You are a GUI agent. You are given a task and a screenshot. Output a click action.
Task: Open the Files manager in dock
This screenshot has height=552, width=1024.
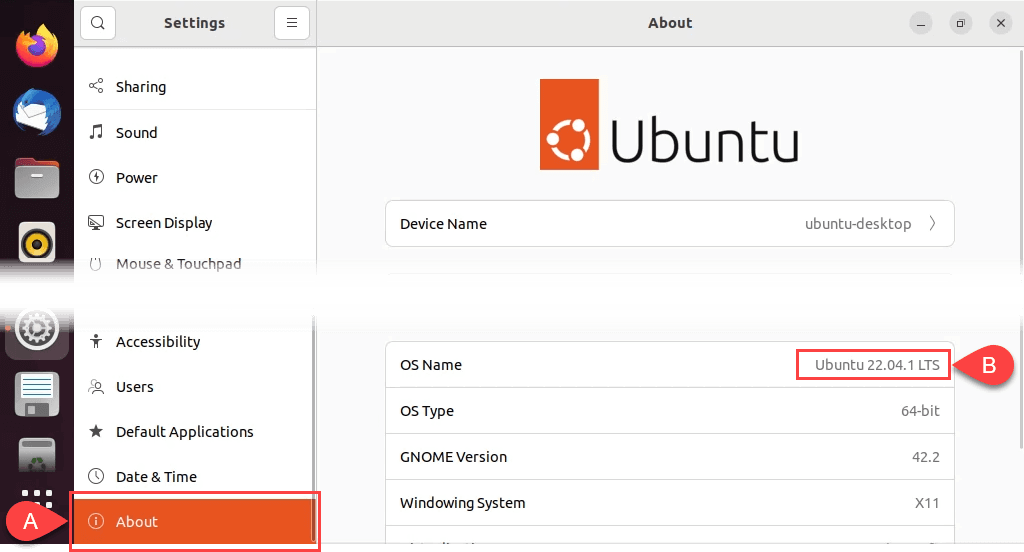pyautogui.click(x=37, y=178)
